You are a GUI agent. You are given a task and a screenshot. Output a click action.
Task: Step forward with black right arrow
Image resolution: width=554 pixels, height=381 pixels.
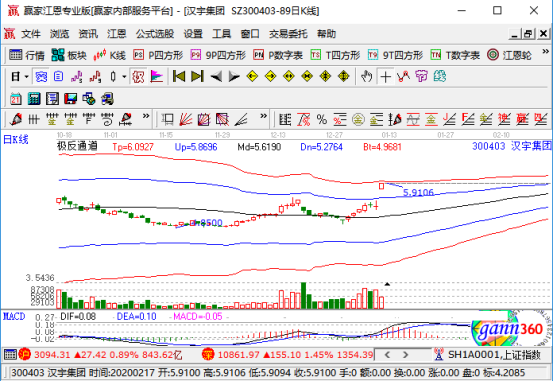(x=234, y=76)
